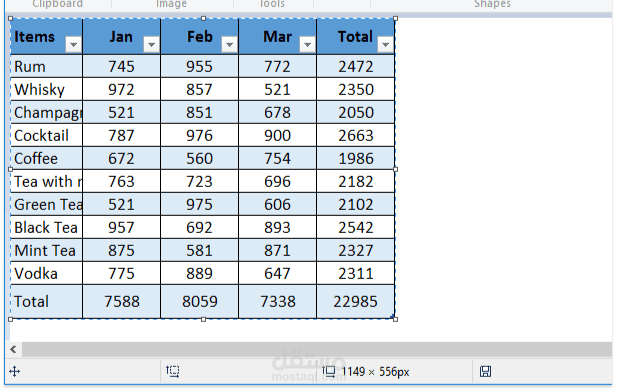Click the Mar header cell

[278, 37]
